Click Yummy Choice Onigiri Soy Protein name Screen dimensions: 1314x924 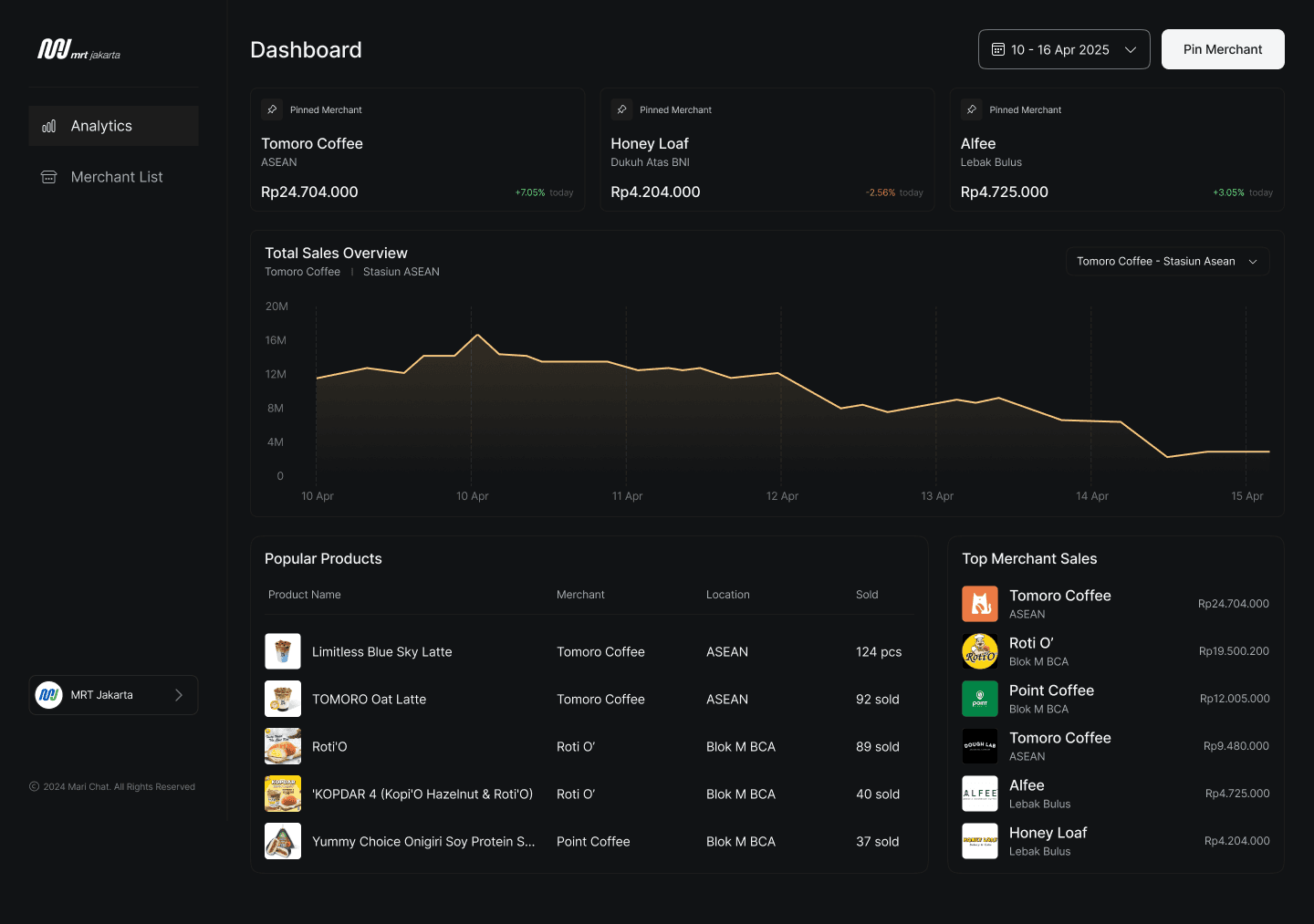[x=423, y=841]
